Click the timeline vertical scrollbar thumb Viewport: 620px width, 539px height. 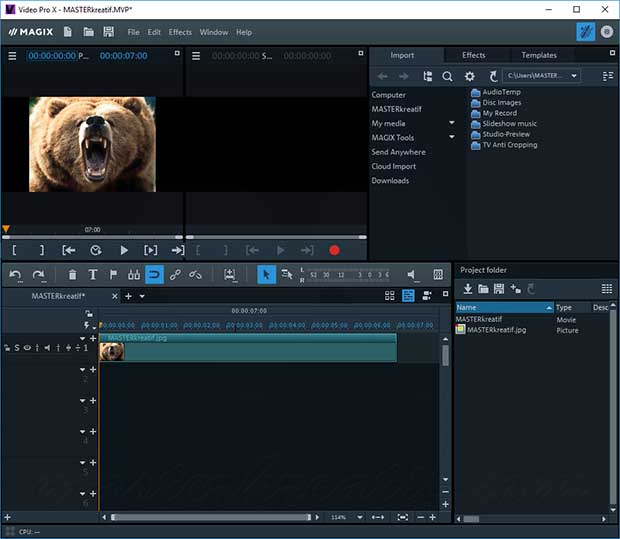pyautogui.click(x=445, y=355)
